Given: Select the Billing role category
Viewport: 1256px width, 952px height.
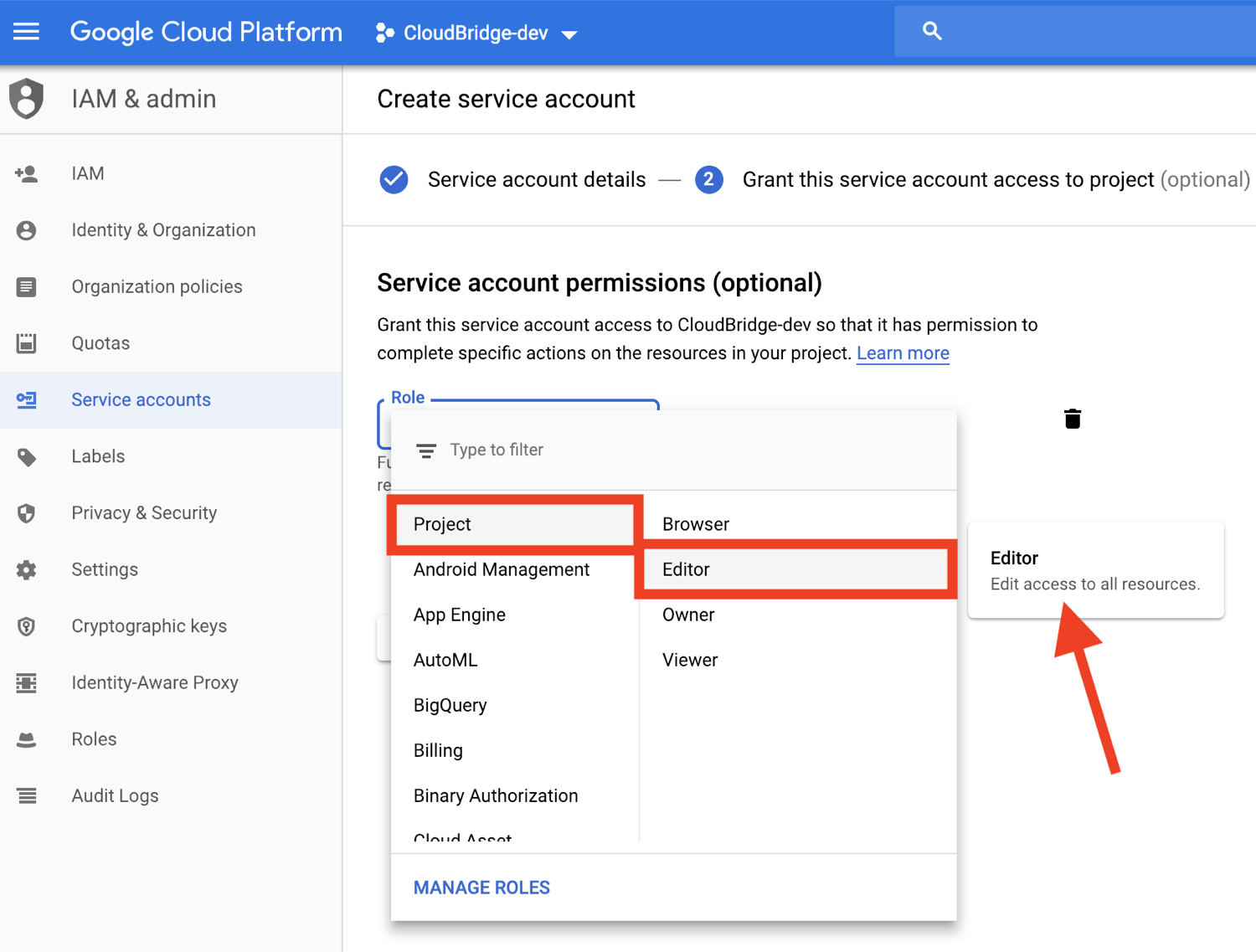Looking at the screenshot, I should (515, 751).
